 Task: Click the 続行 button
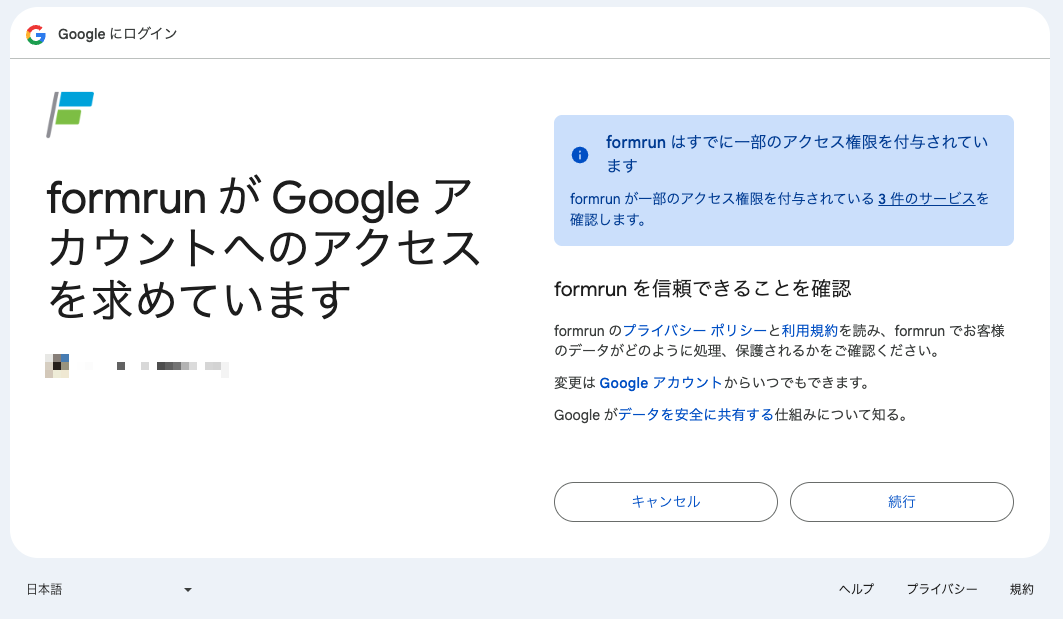902,502
